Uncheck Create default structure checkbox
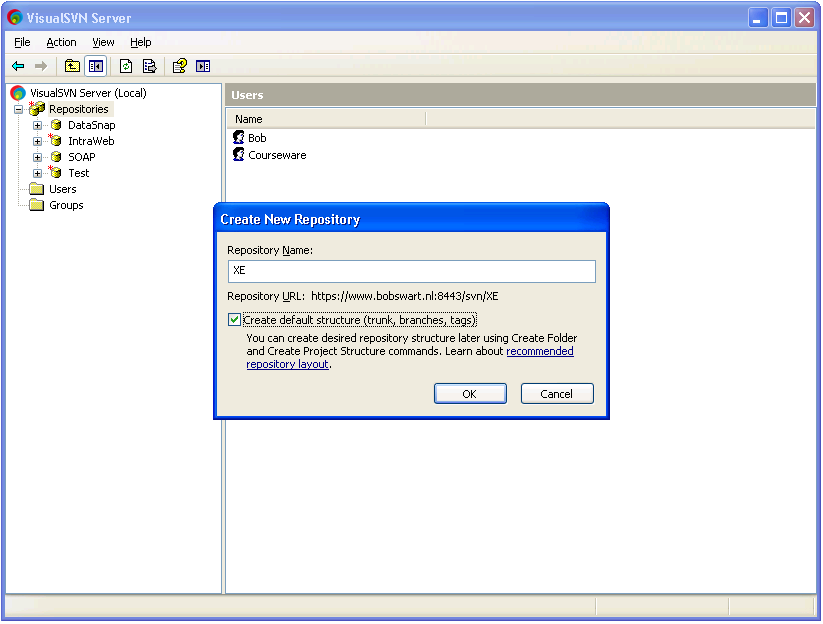Screen dimensions: 823x624 pyautogui.click(x=235, y=320)
